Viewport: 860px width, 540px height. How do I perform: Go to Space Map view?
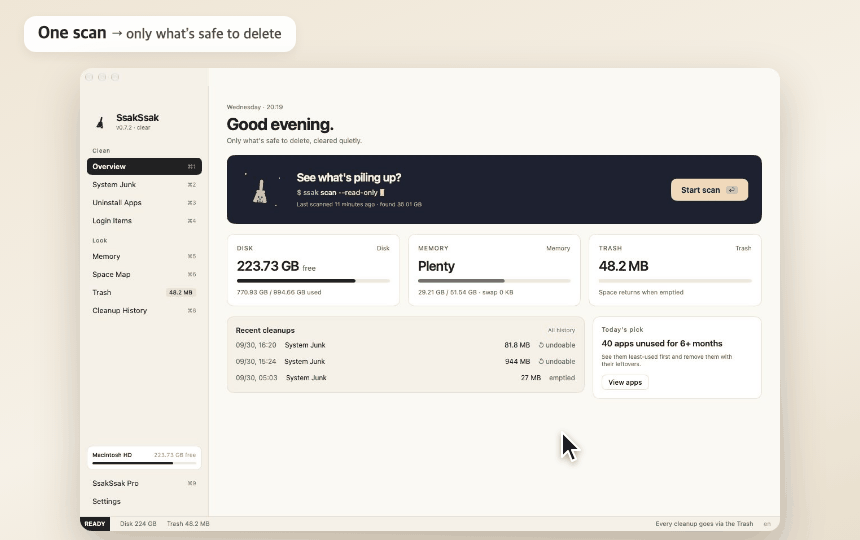point(144,275)
